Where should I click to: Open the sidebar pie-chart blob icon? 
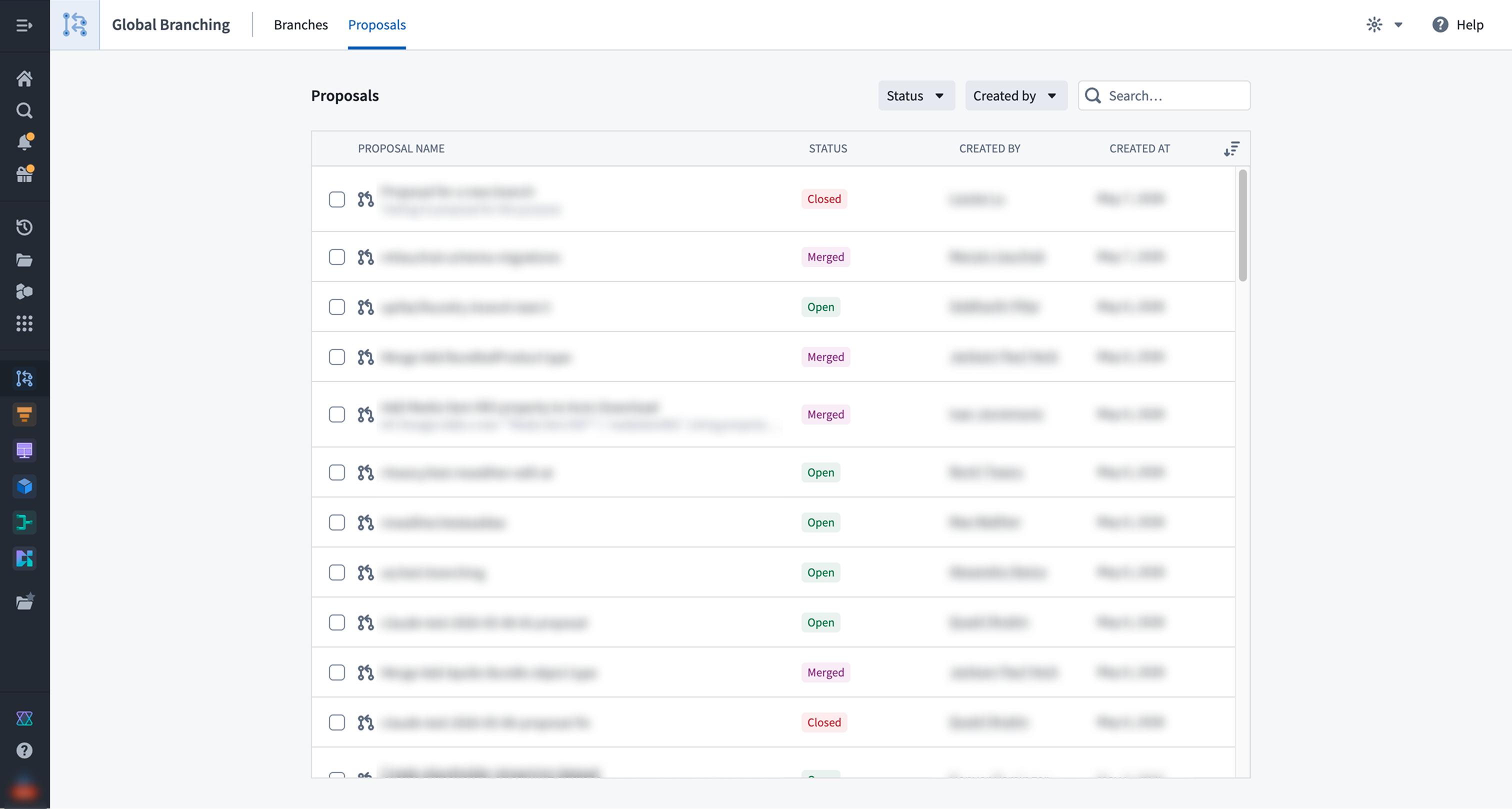[24, 292]
